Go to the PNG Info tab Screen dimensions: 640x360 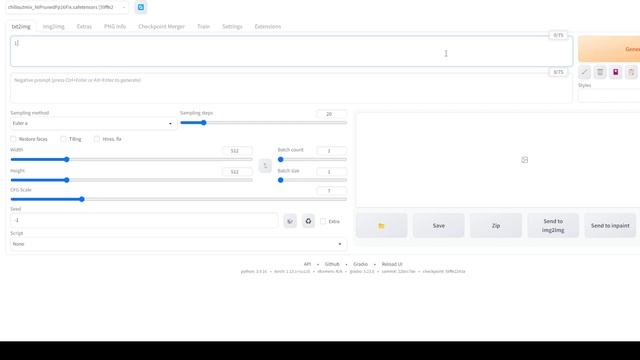(x=115, y=27)
